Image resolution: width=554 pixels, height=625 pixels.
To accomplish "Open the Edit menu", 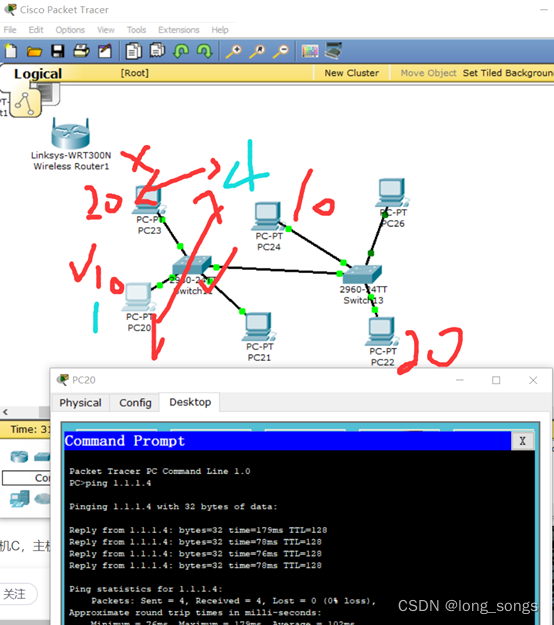I will pos(36,30).
